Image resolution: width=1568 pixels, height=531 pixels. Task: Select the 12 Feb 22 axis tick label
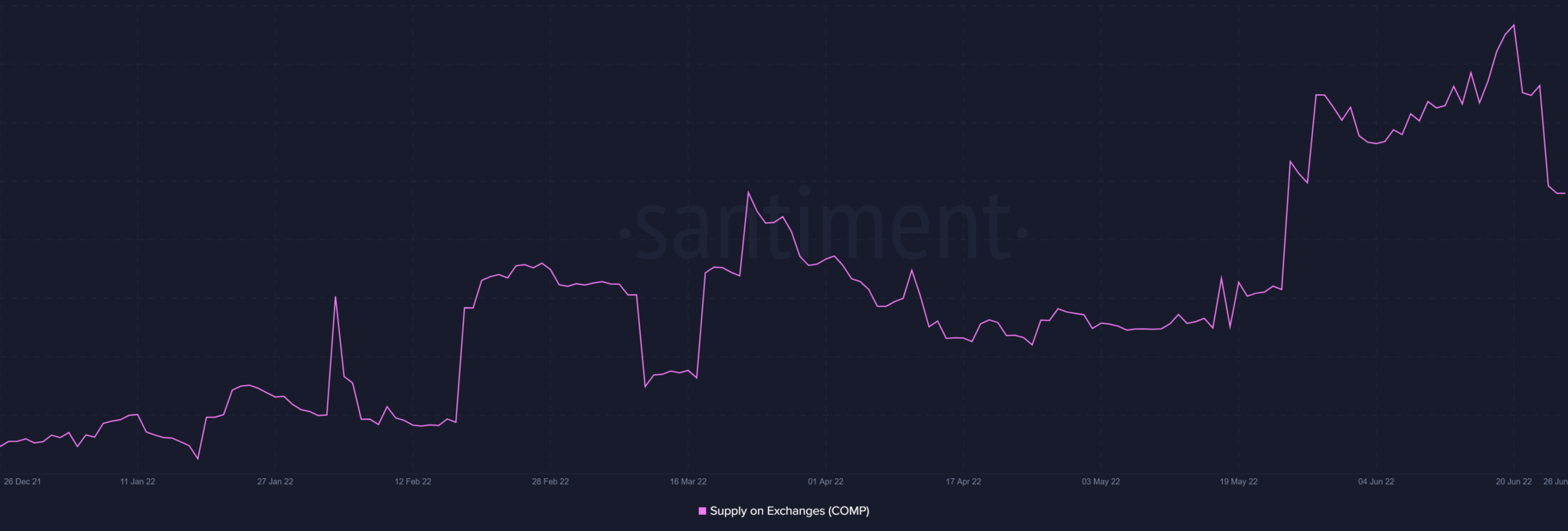pyautogui.click(x=413, y=482)
